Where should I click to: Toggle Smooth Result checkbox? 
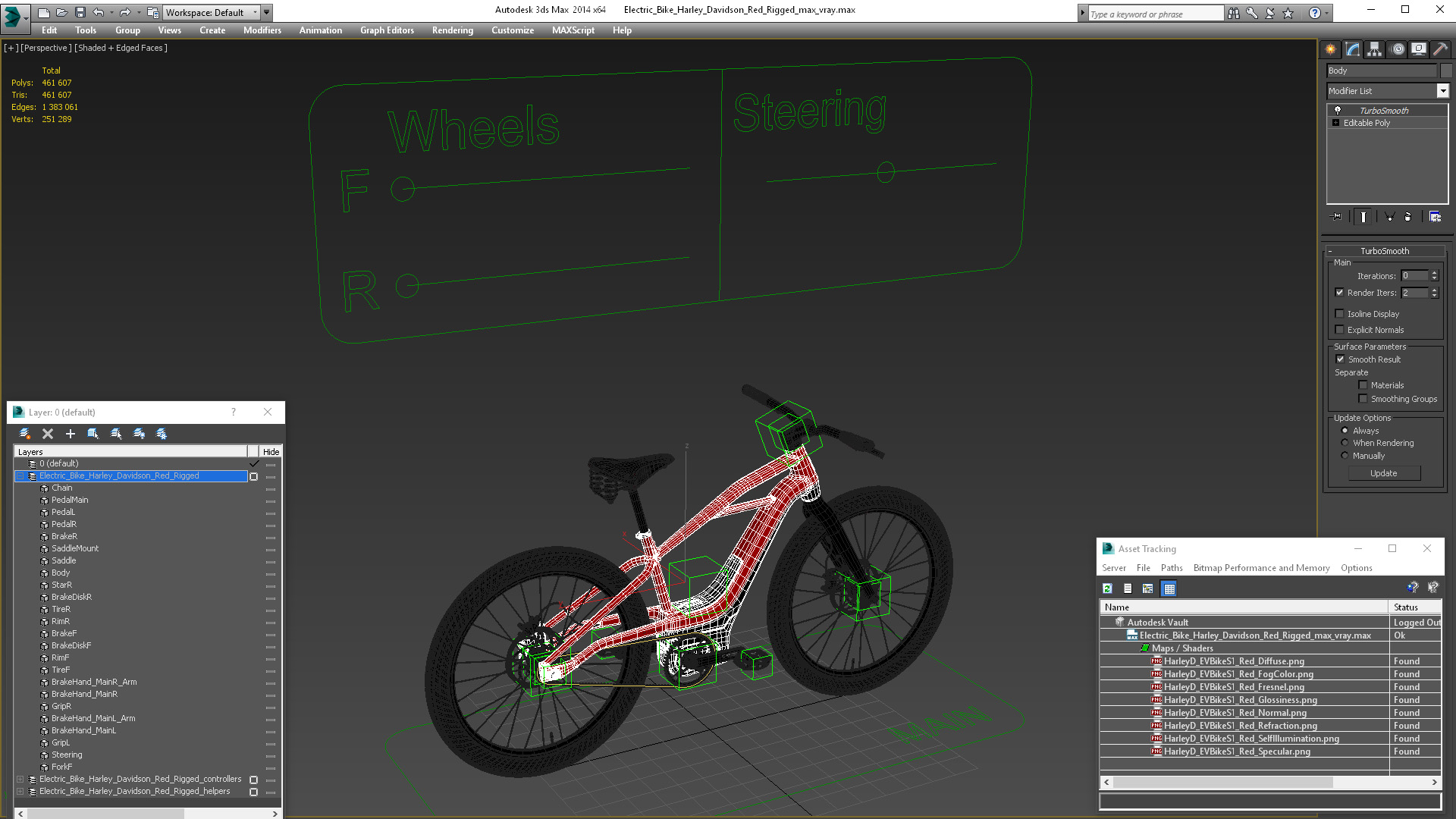pos(1340,359)
